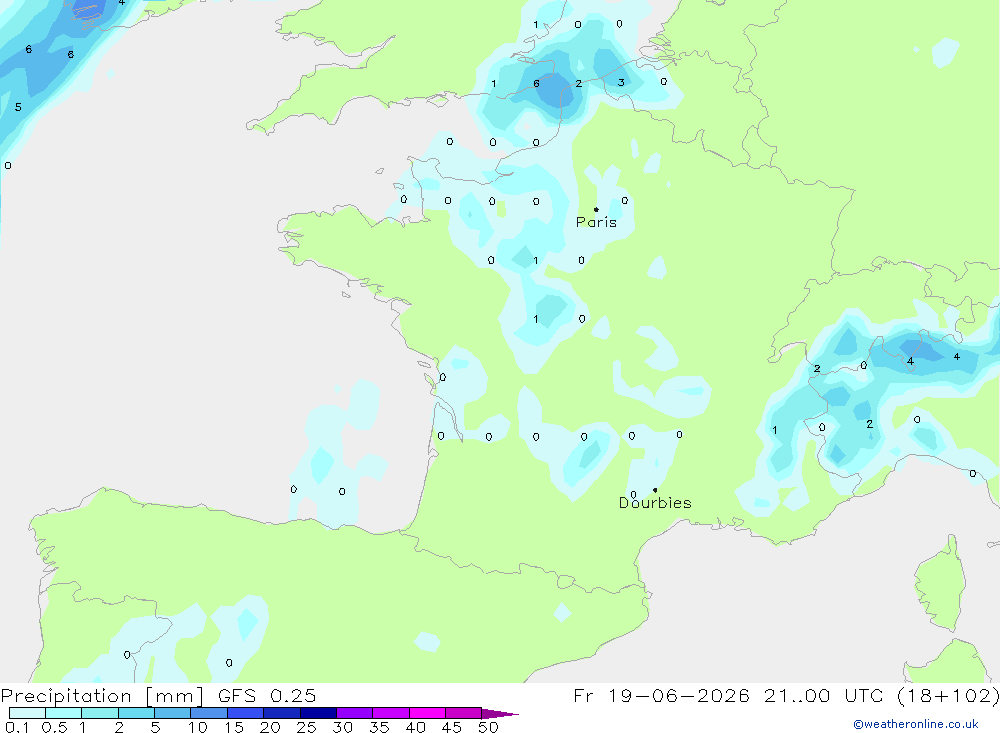Pick the 40–45 mm legend swatch

(427, 713)
